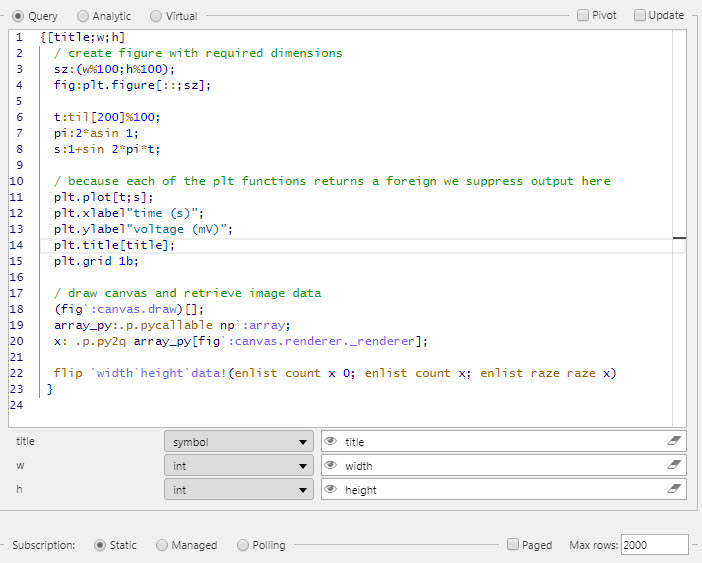Viewport: 702px width, 563px height.
Task: Click the eye icon beside title field
Action: [x=331, y=441]
